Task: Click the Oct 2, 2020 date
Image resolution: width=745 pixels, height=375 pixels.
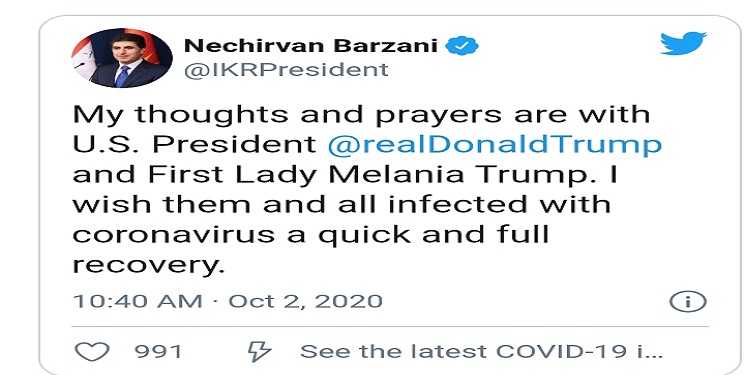Action: [x=306, y=302]
